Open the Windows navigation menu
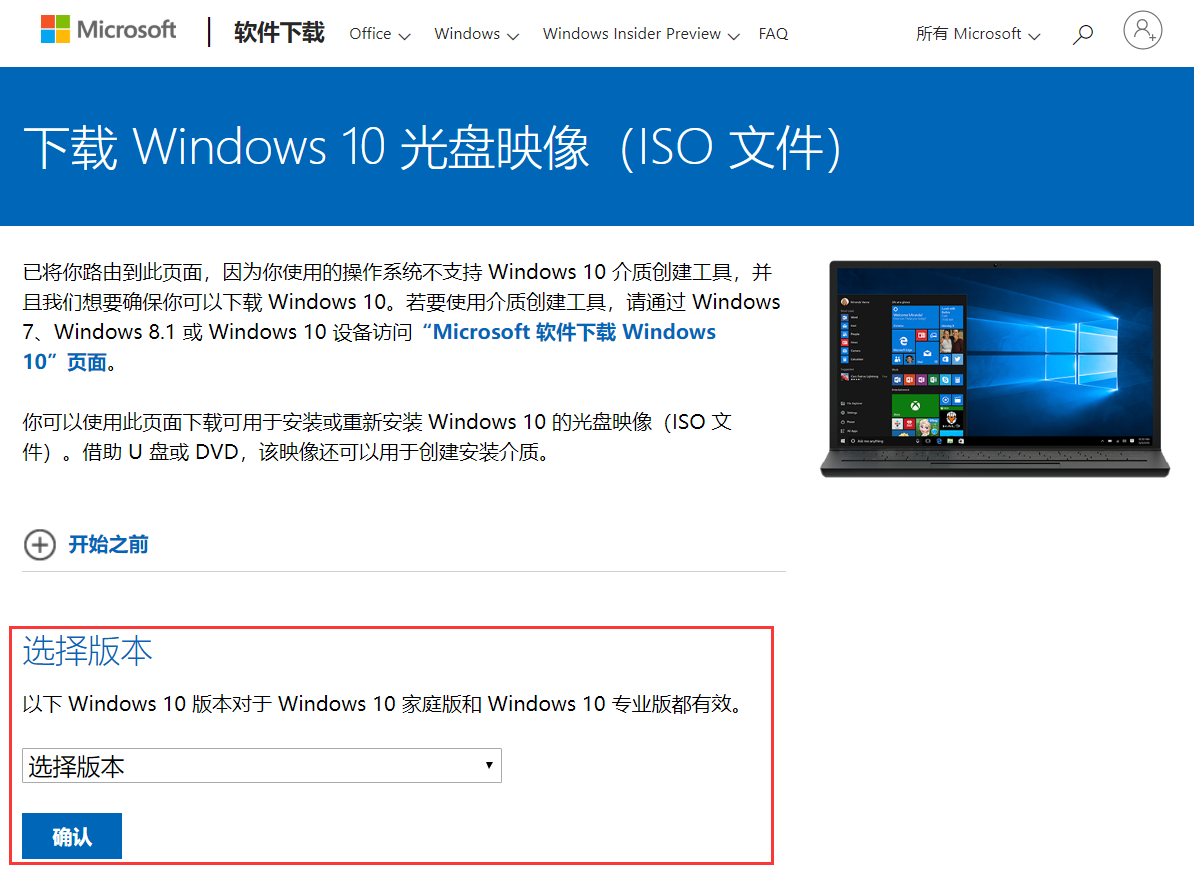 point(477,34)
